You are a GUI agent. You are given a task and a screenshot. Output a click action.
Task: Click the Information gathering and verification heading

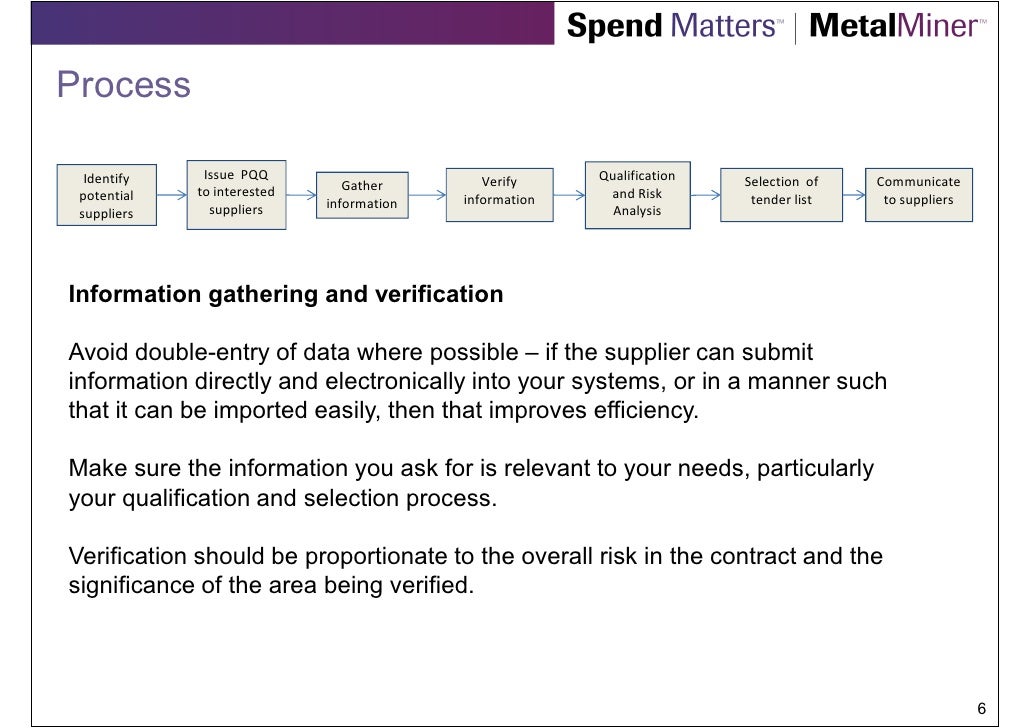[286, 294]
